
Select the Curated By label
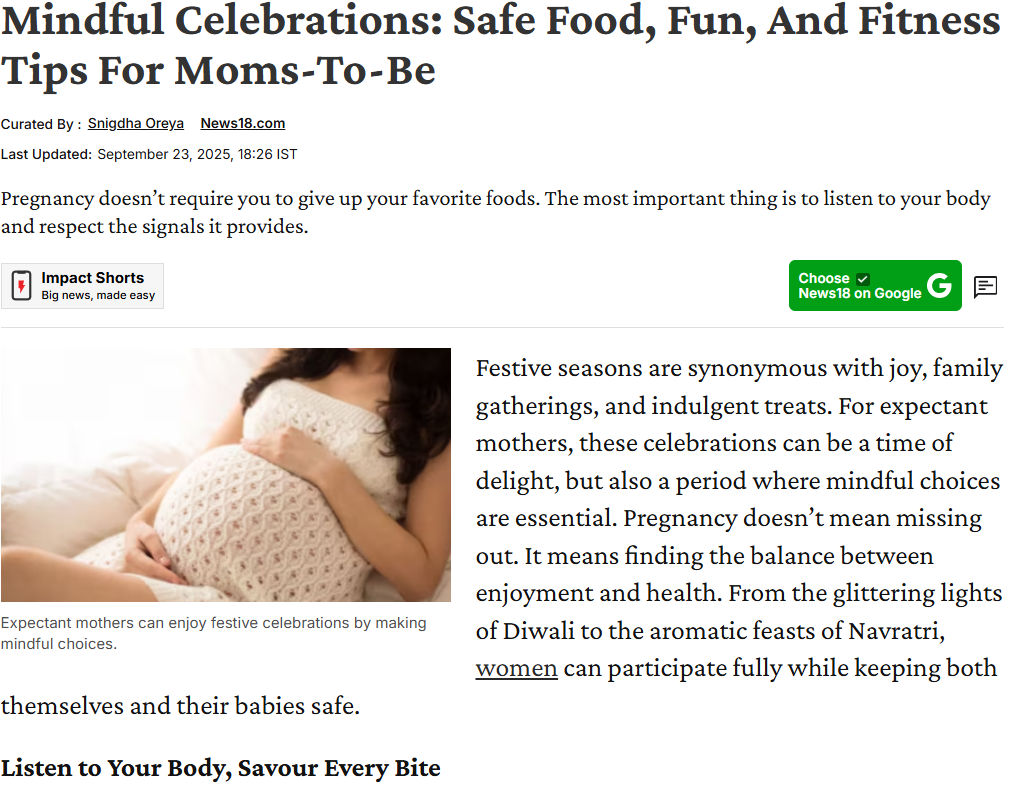tap(40, 124)
